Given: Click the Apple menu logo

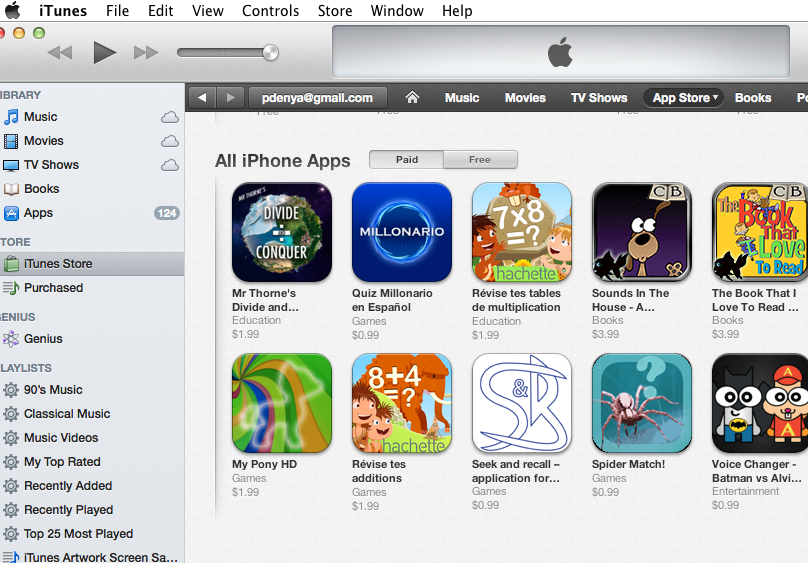Looking at the screenshot, I should (x=13, y=10).
